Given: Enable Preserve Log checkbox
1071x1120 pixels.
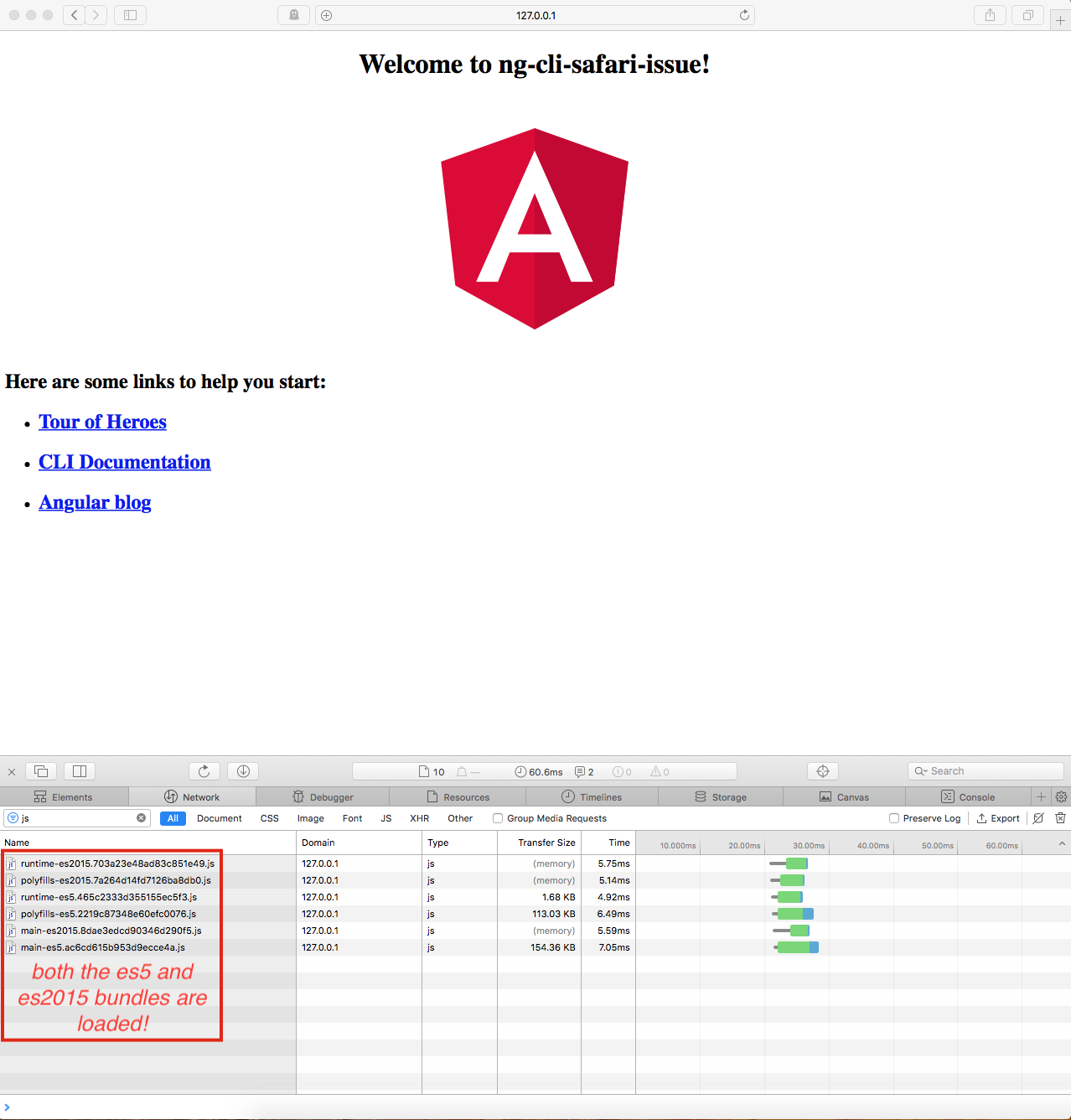Looking at the screenshot, I should 894,818.
